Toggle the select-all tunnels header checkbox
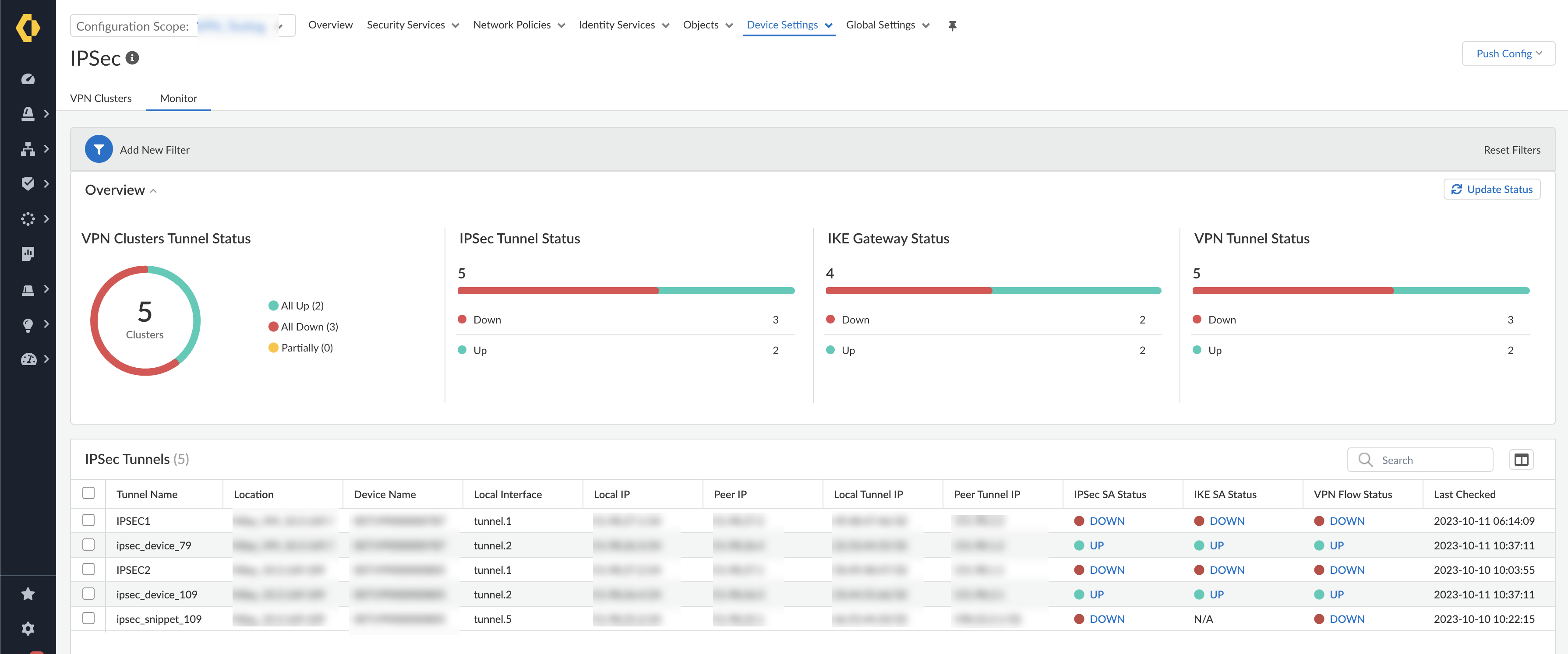Image resolution: width=1568 pixels, height=654 pixels. point(89,493)
